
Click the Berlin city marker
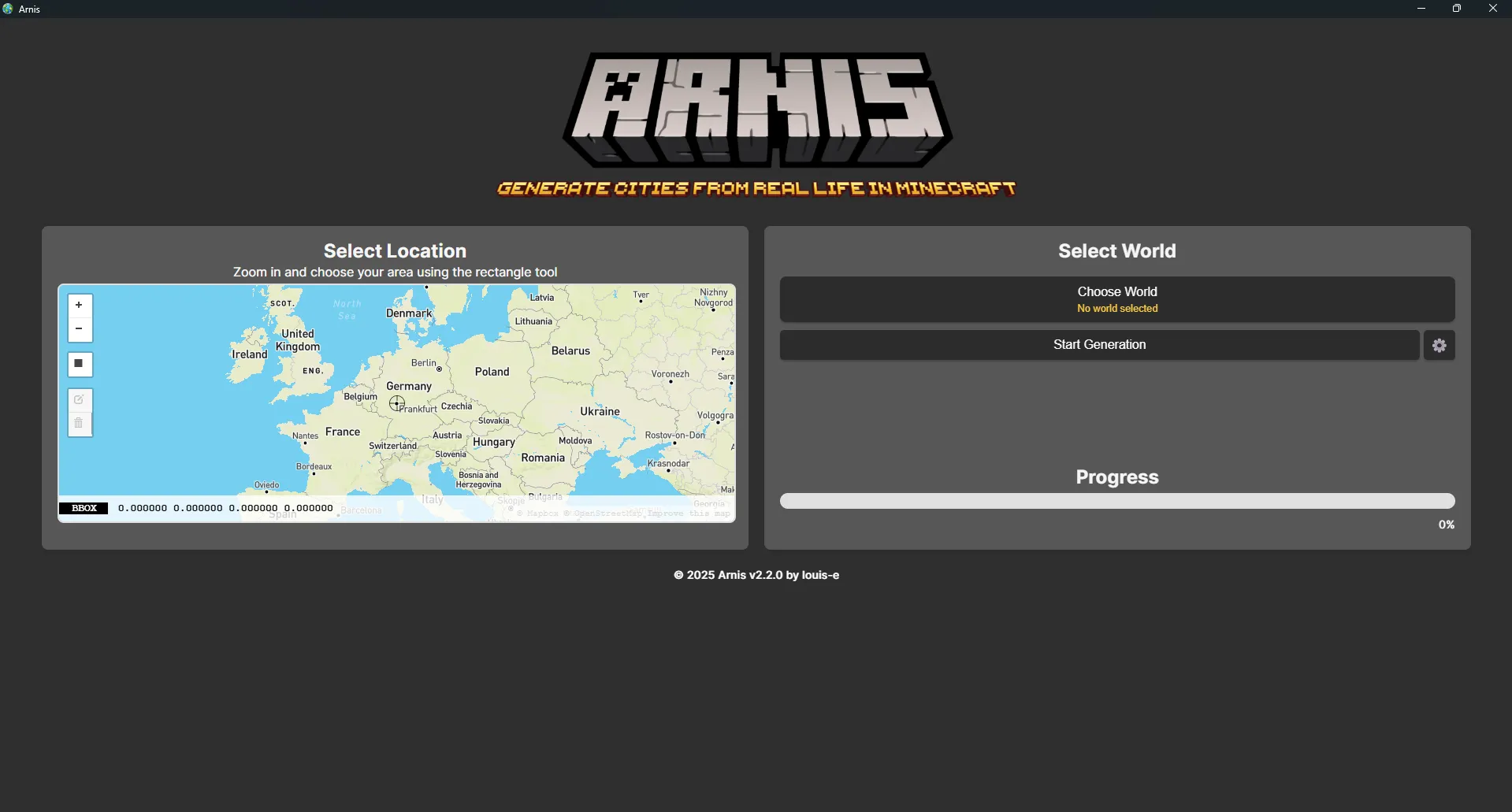[x=439, y=369]
